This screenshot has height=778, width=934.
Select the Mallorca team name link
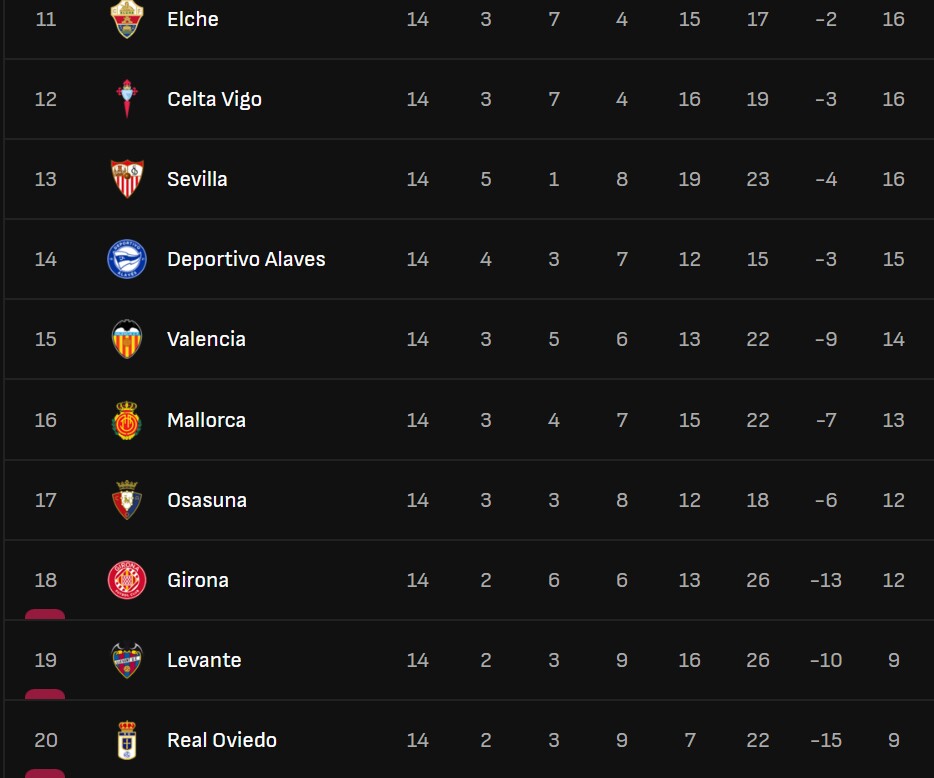(206, 420)
